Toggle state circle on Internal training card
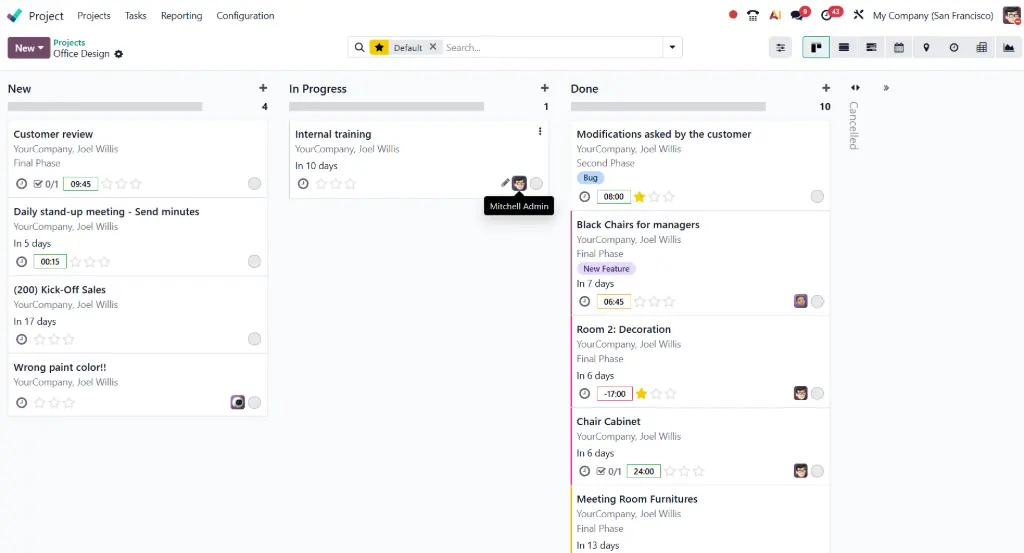The image size is (1024, 553). [536, 184]
